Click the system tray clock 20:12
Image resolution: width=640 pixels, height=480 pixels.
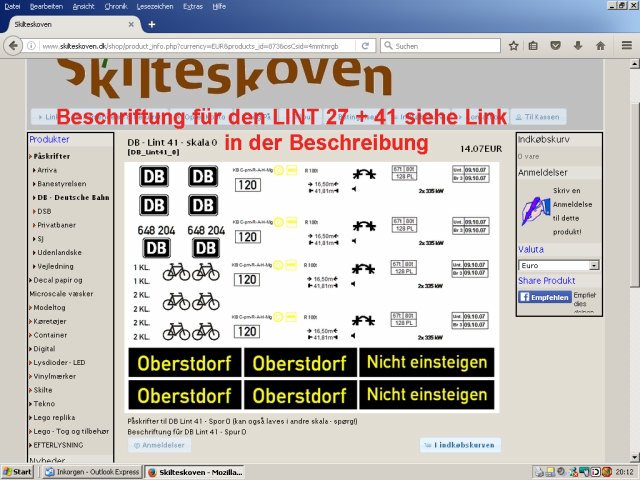(x=624, y=472)
